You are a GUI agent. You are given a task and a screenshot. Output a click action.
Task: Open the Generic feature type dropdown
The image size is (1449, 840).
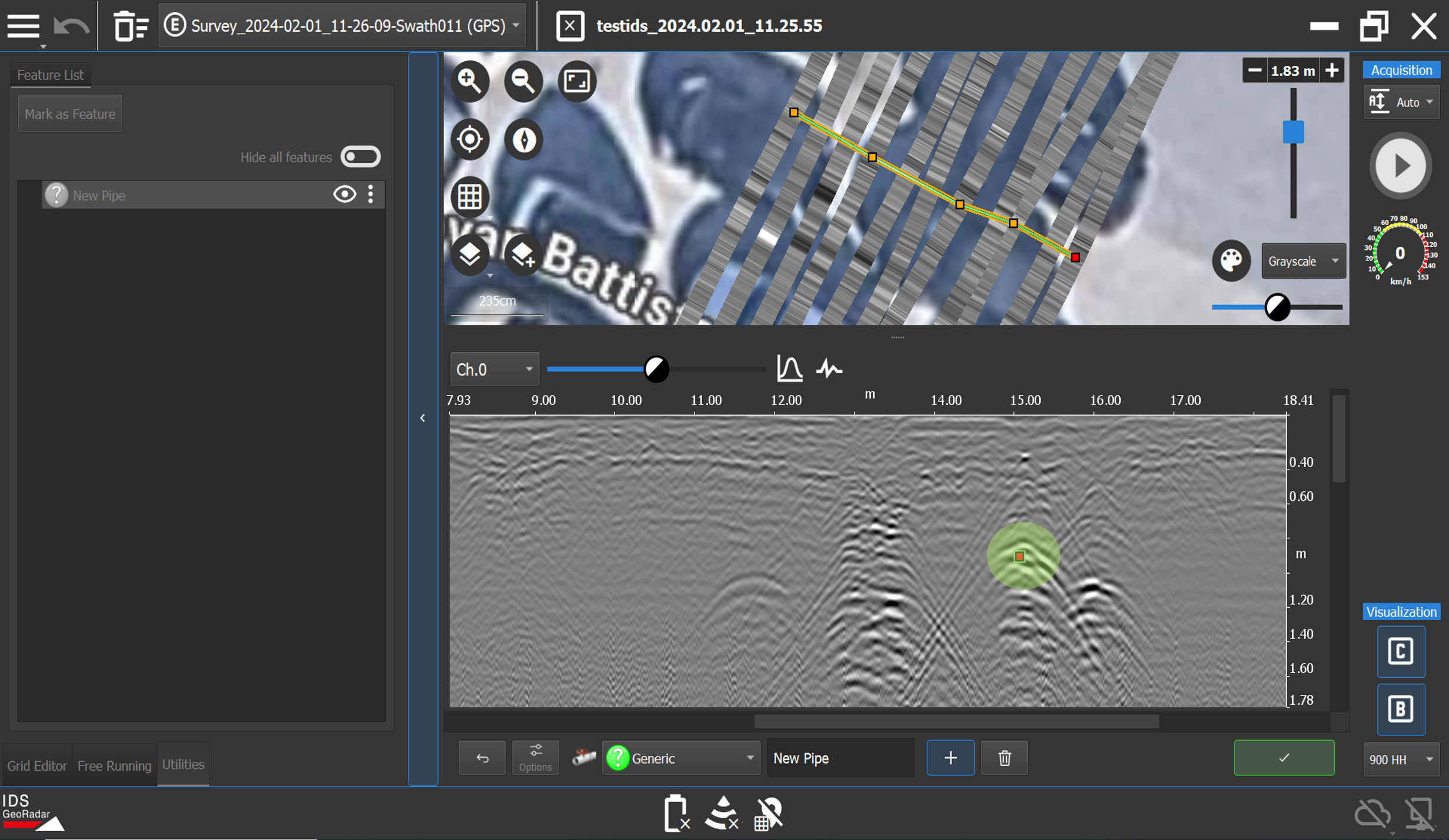point(680,758)
